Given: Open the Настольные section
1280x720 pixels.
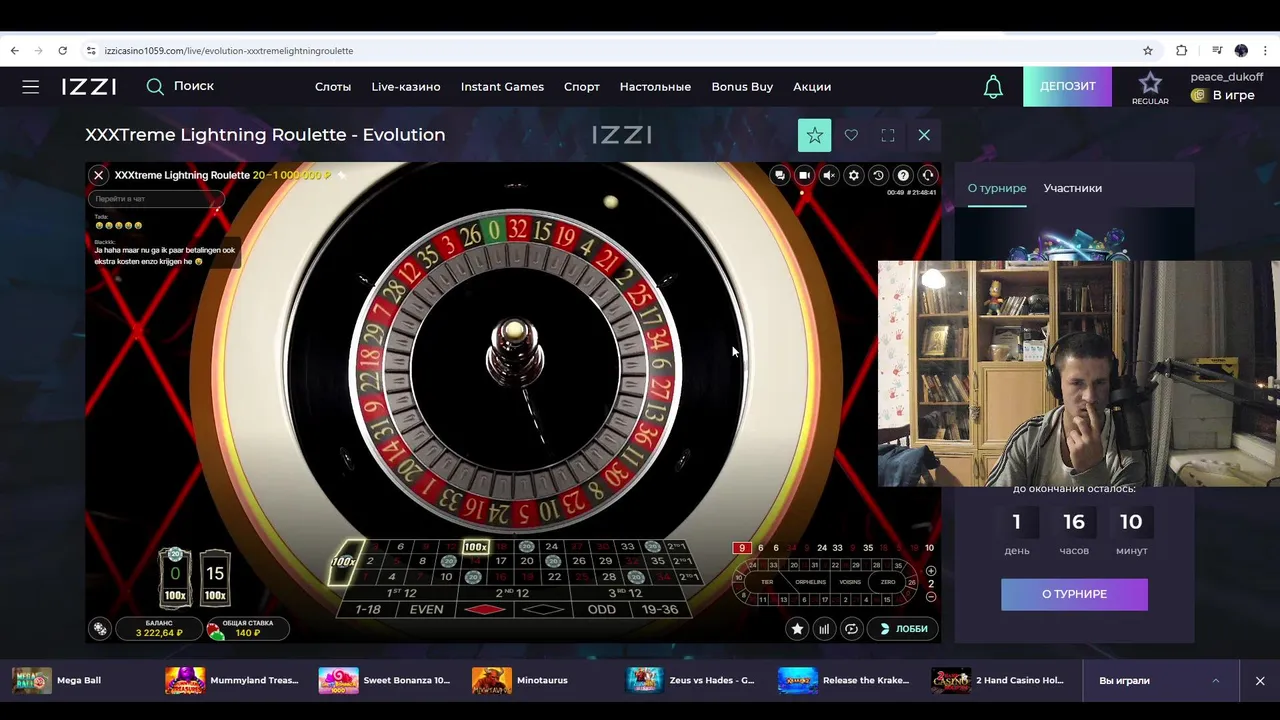Looking at the screenshot, I should [x=655, y=87].
